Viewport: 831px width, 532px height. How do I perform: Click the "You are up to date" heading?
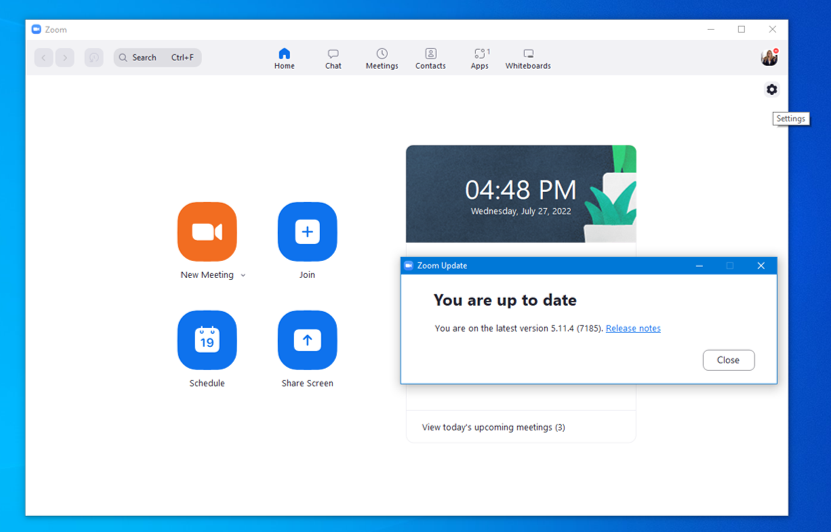[505, 300]
